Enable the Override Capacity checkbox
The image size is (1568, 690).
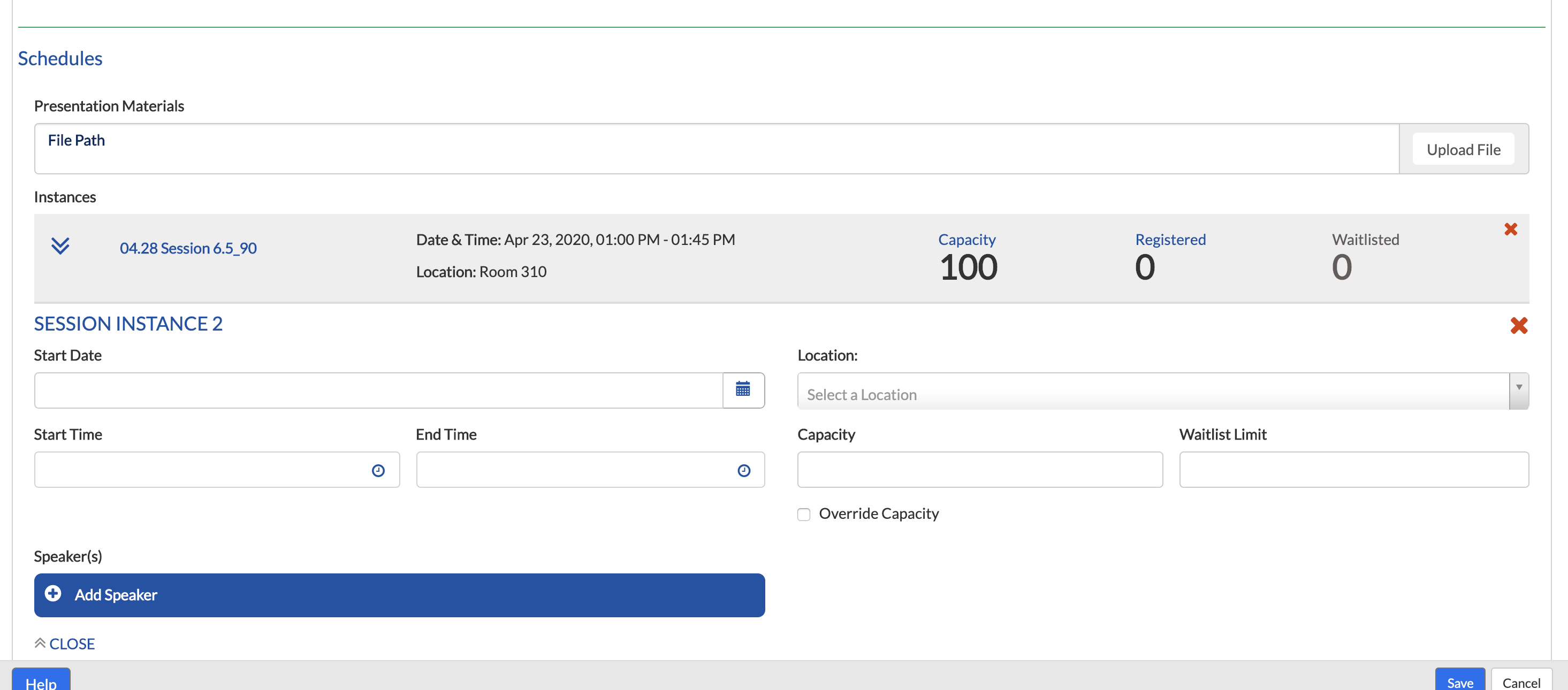click(803, 514)
